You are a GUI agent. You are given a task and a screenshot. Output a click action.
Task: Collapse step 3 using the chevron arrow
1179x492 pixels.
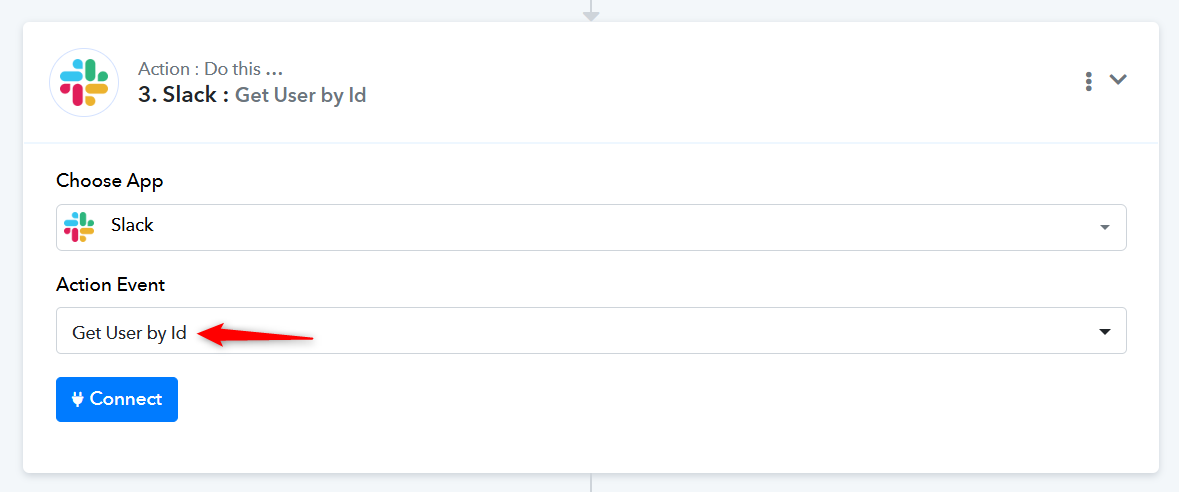point(1118,80)
